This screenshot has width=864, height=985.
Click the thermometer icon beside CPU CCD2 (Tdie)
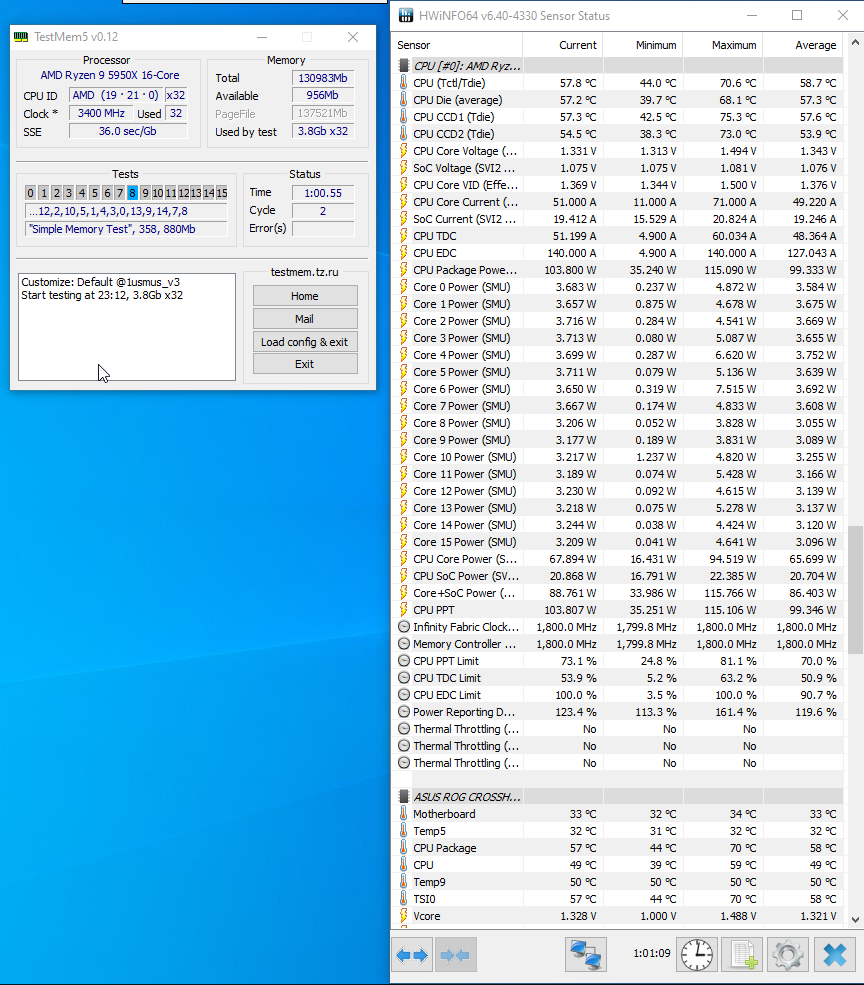click(x=403, y=134)
